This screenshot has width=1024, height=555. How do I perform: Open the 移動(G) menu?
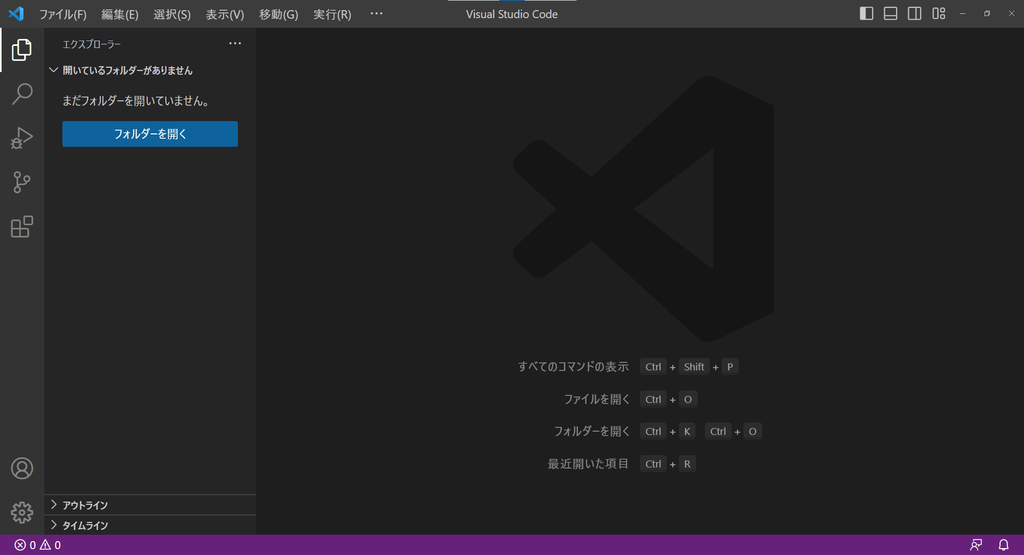pos(278,14)
